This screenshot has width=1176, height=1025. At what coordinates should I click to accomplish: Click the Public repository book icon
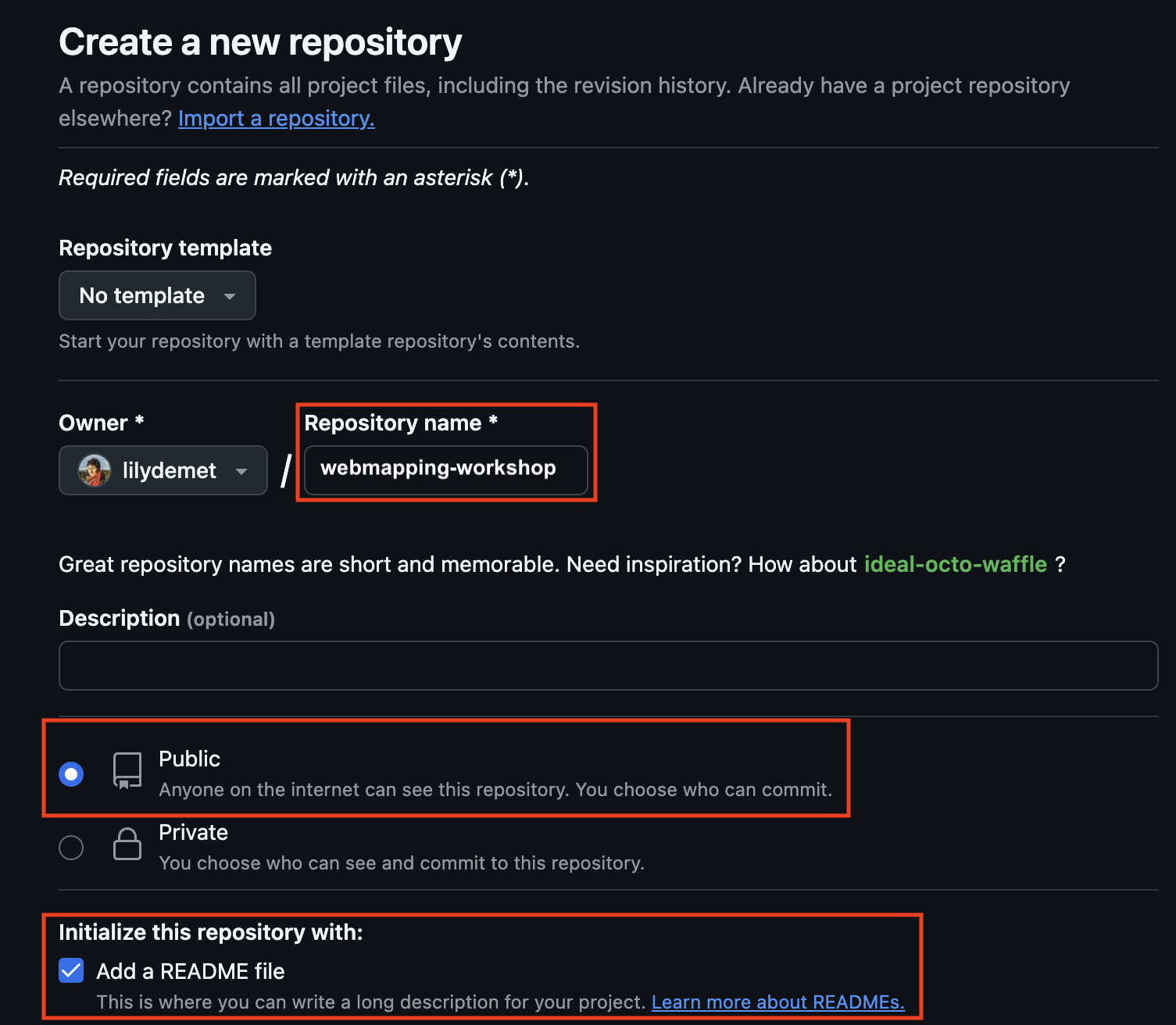point(127,771)
